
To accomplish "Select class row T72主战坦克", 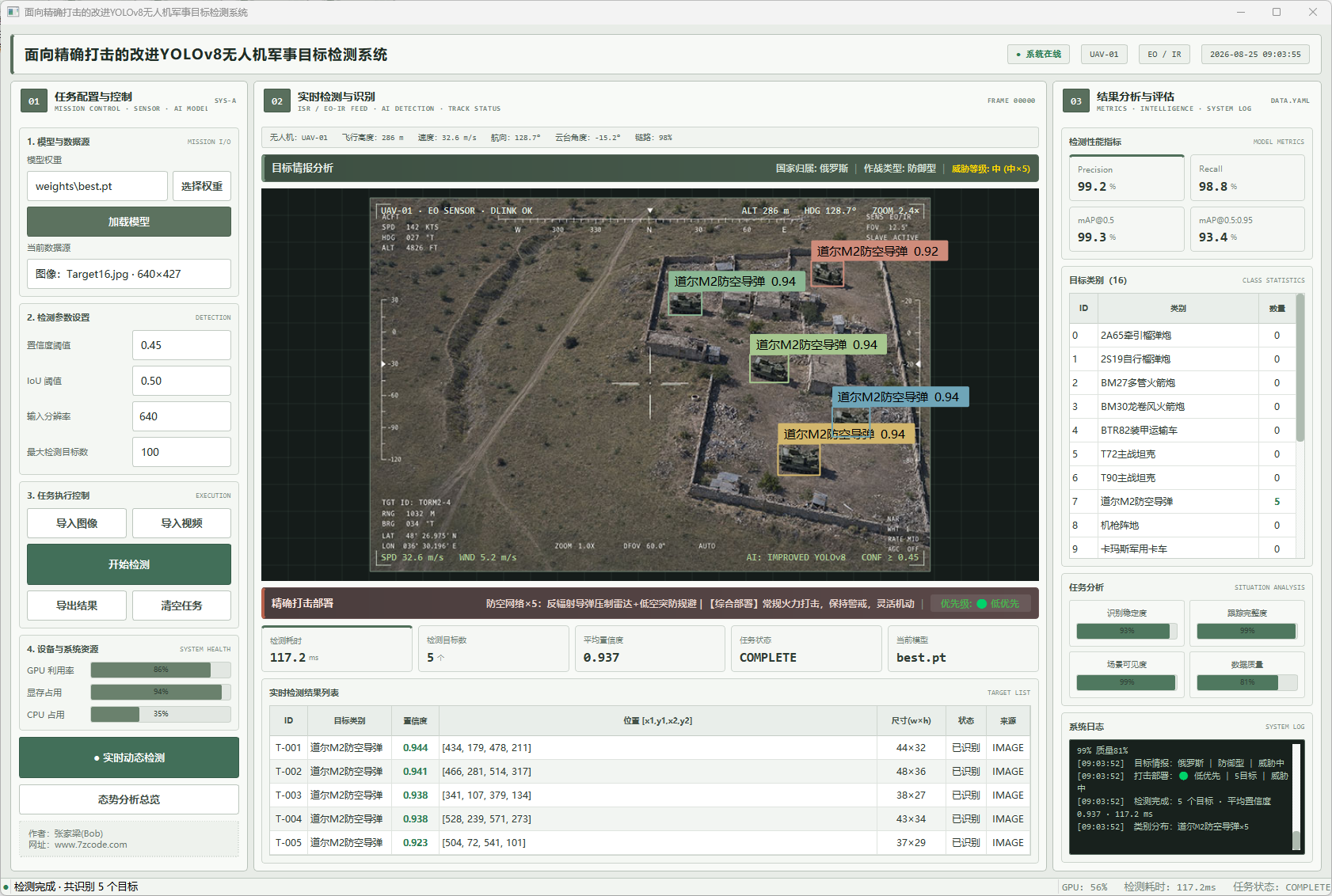I will coord(1182,454).
